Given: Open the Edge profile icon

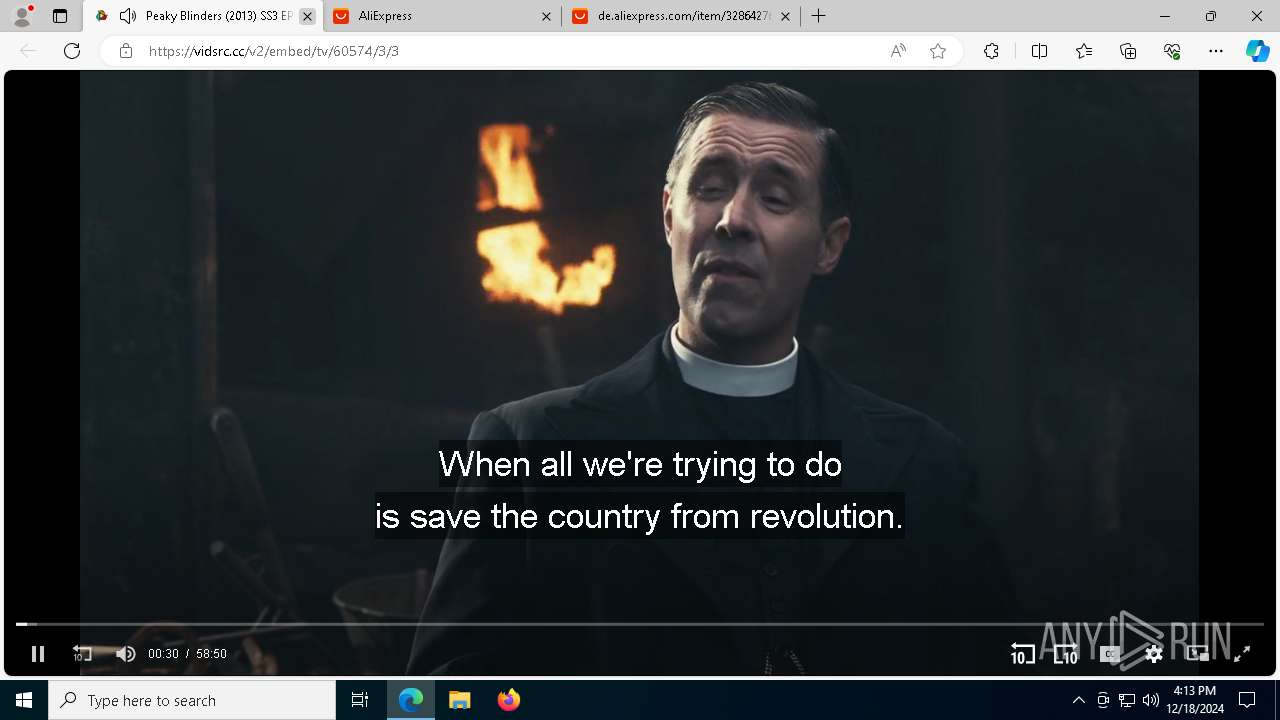Looking at the screenshot, I should click(x=22, y=16).
